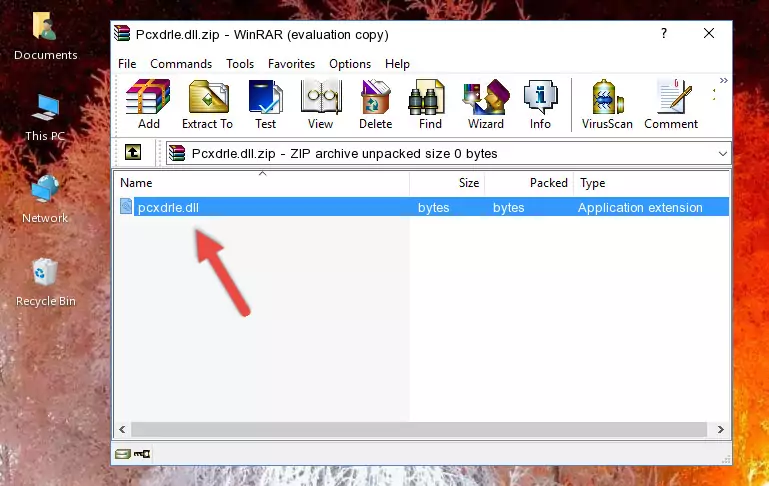The height and width of the screenshot is (486, 769).
Task: Launch the Wizard tool
Action: pyautogui.click(x=486, y=104)
